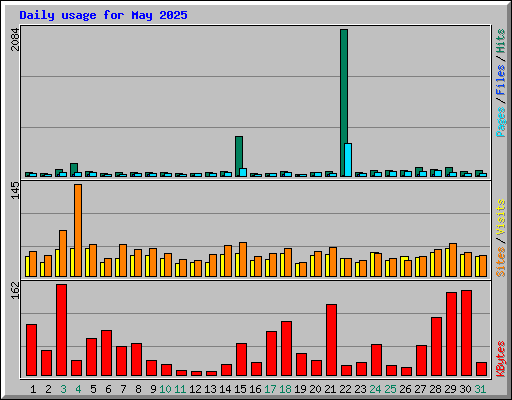
Task: Click green day label 10 on the x-axis
Action: (x=165, y=389)
